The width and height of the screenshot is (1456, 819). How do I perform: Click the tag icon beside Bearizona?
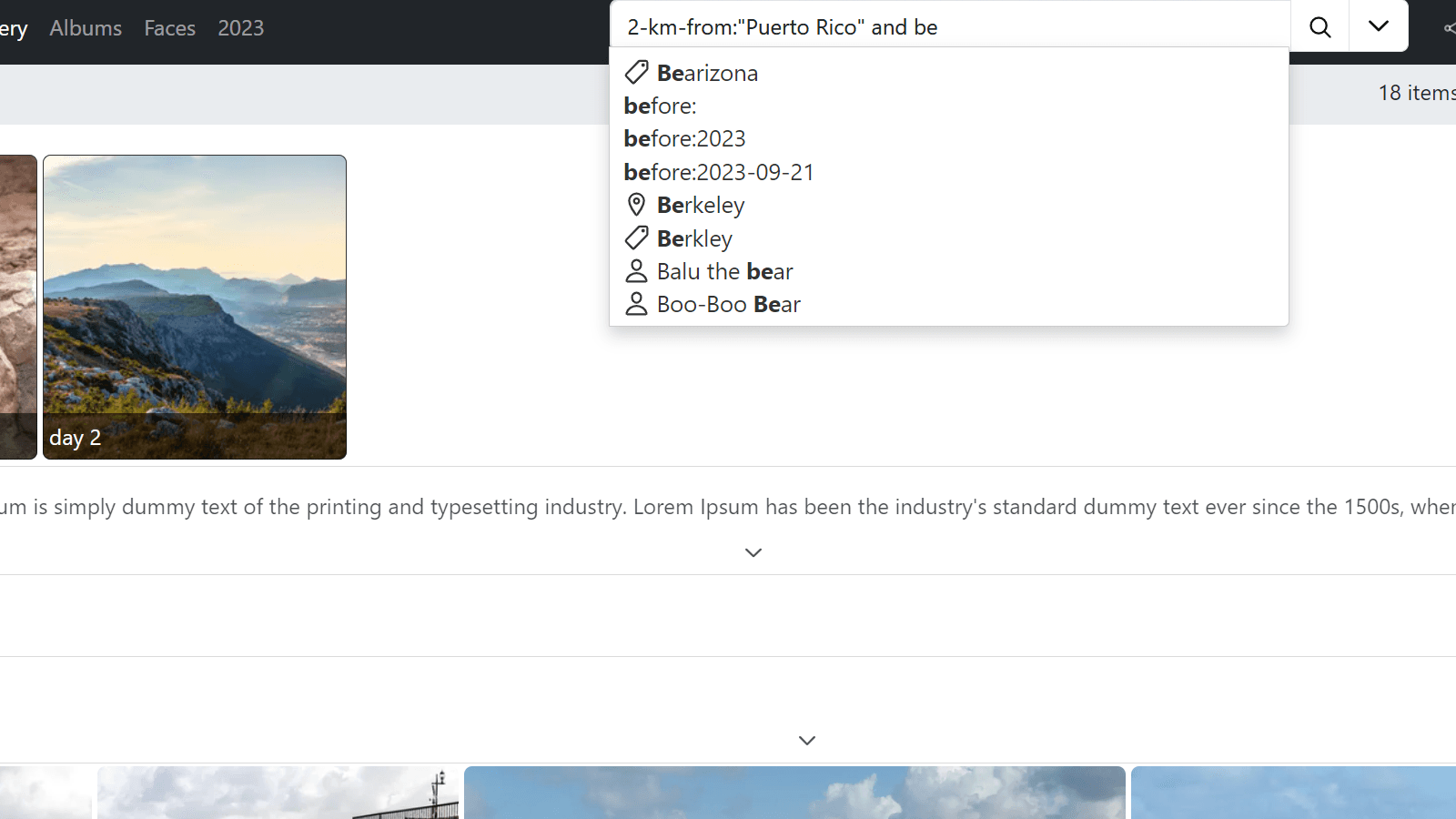pyautogui.click(x=637, y=73)
